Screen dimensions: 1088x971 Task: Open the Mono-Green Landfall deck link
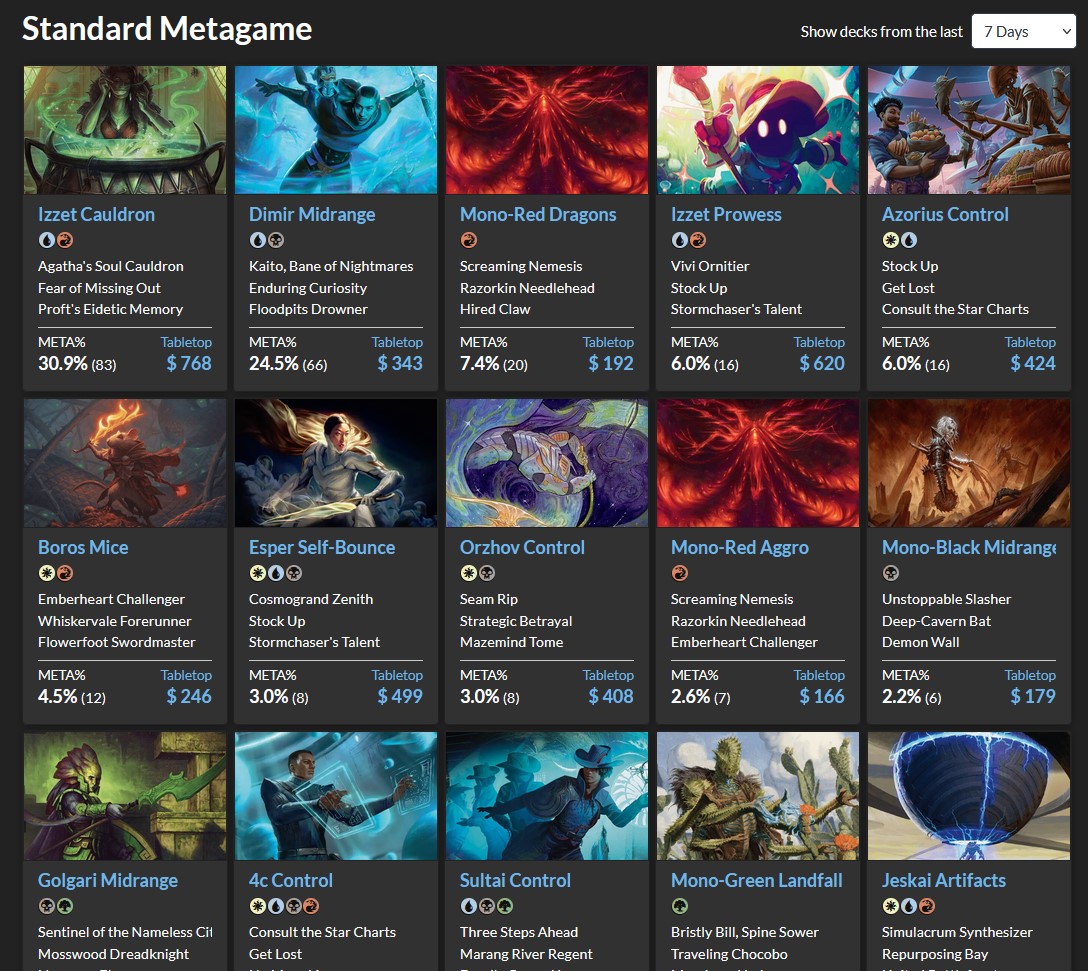point(756,881)
